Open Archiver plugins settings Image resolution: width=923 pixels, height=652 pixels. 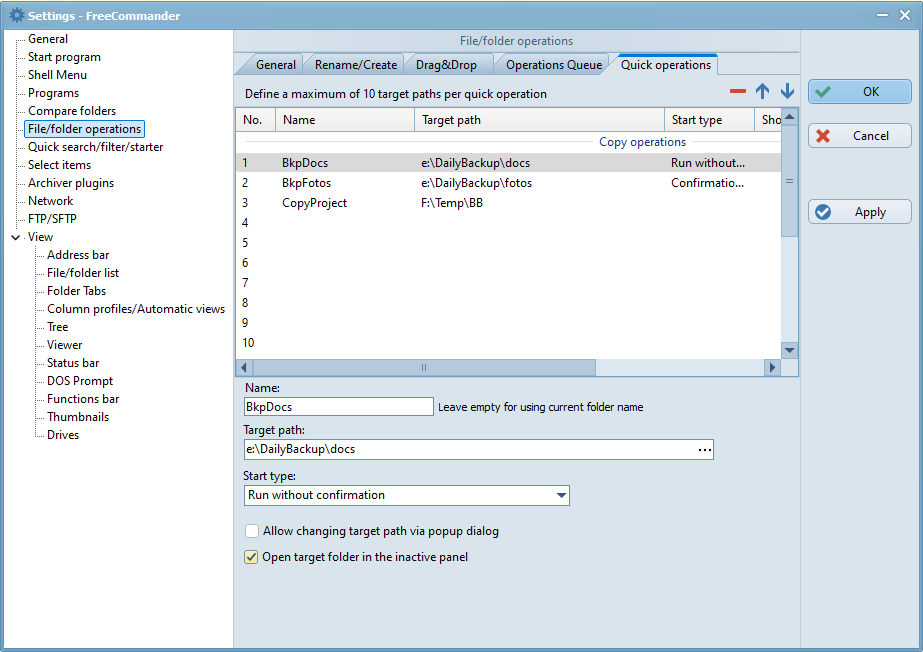coord(71,183)
